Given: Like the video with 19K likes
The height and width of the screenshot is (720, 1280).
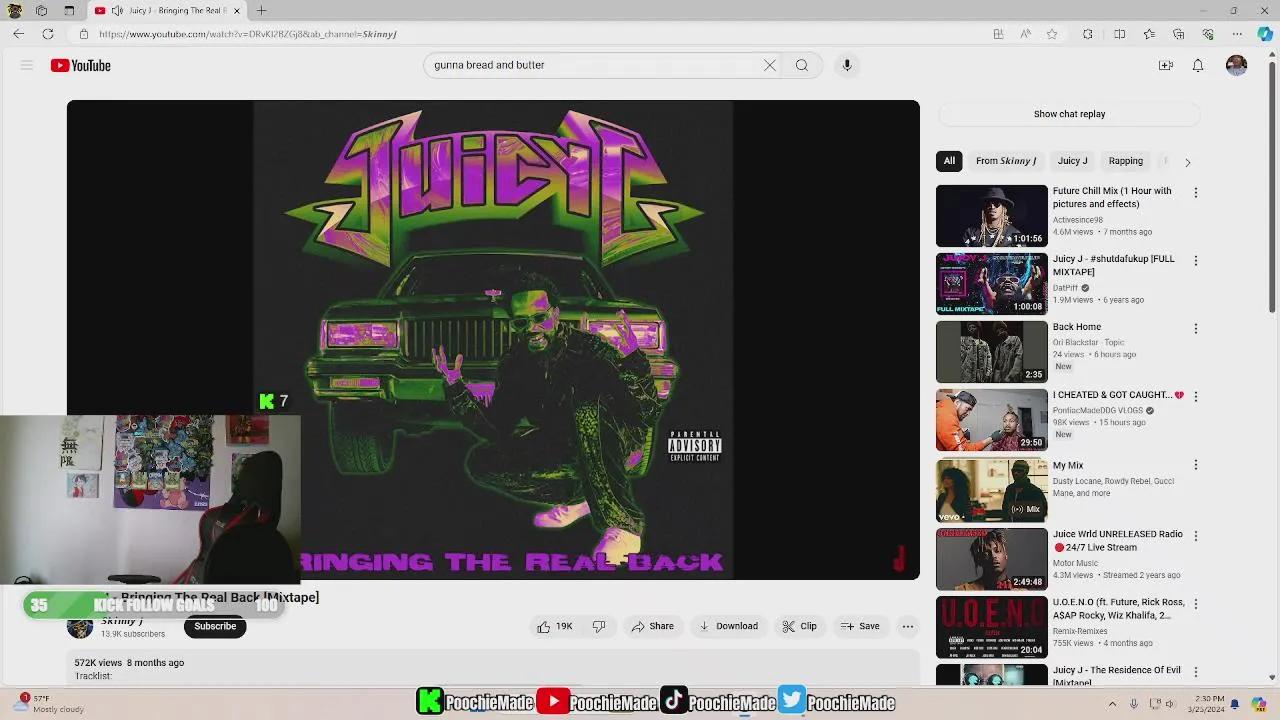Looking at the screenshot, I should coord(555,626).
